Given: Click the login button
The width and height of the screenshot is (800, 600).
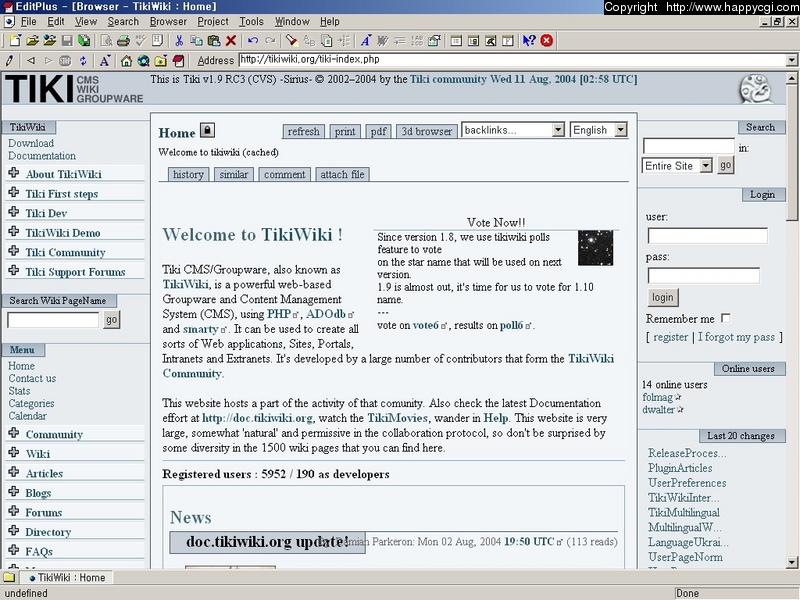Looking at the screenshot, I should pos(663,297).
